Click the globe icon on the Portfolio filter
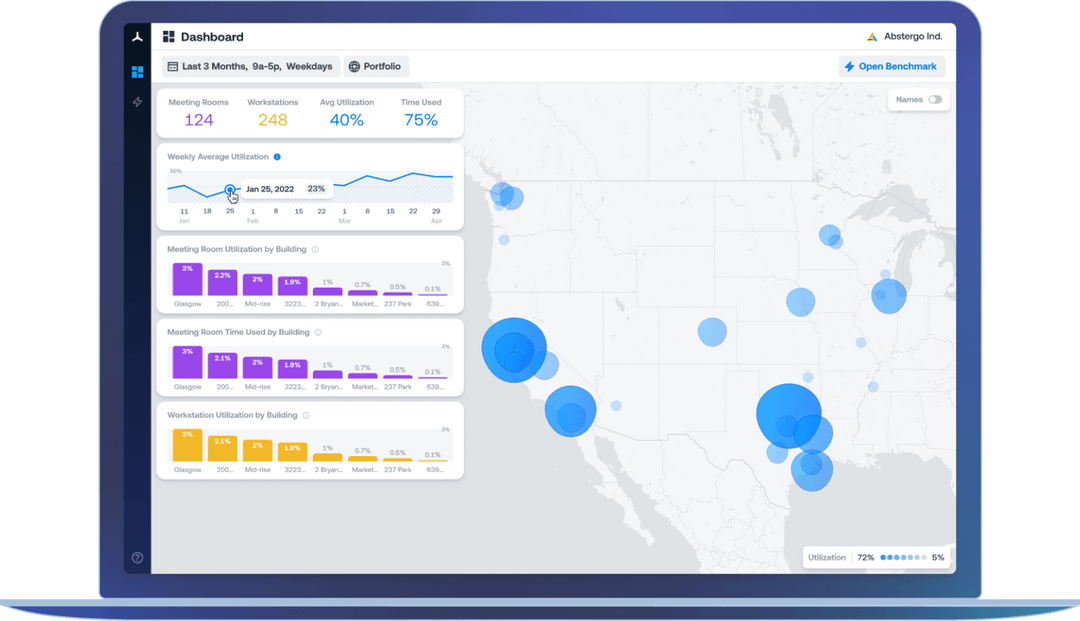The height and width of the screenshot is (621, 1080). 357,66
